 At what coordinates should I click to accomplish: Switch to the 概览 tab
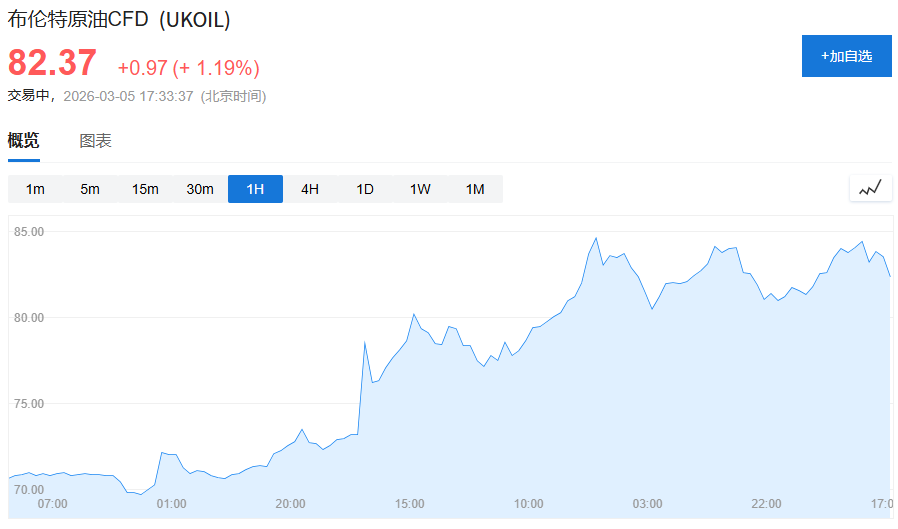click(x=24, y=141)
